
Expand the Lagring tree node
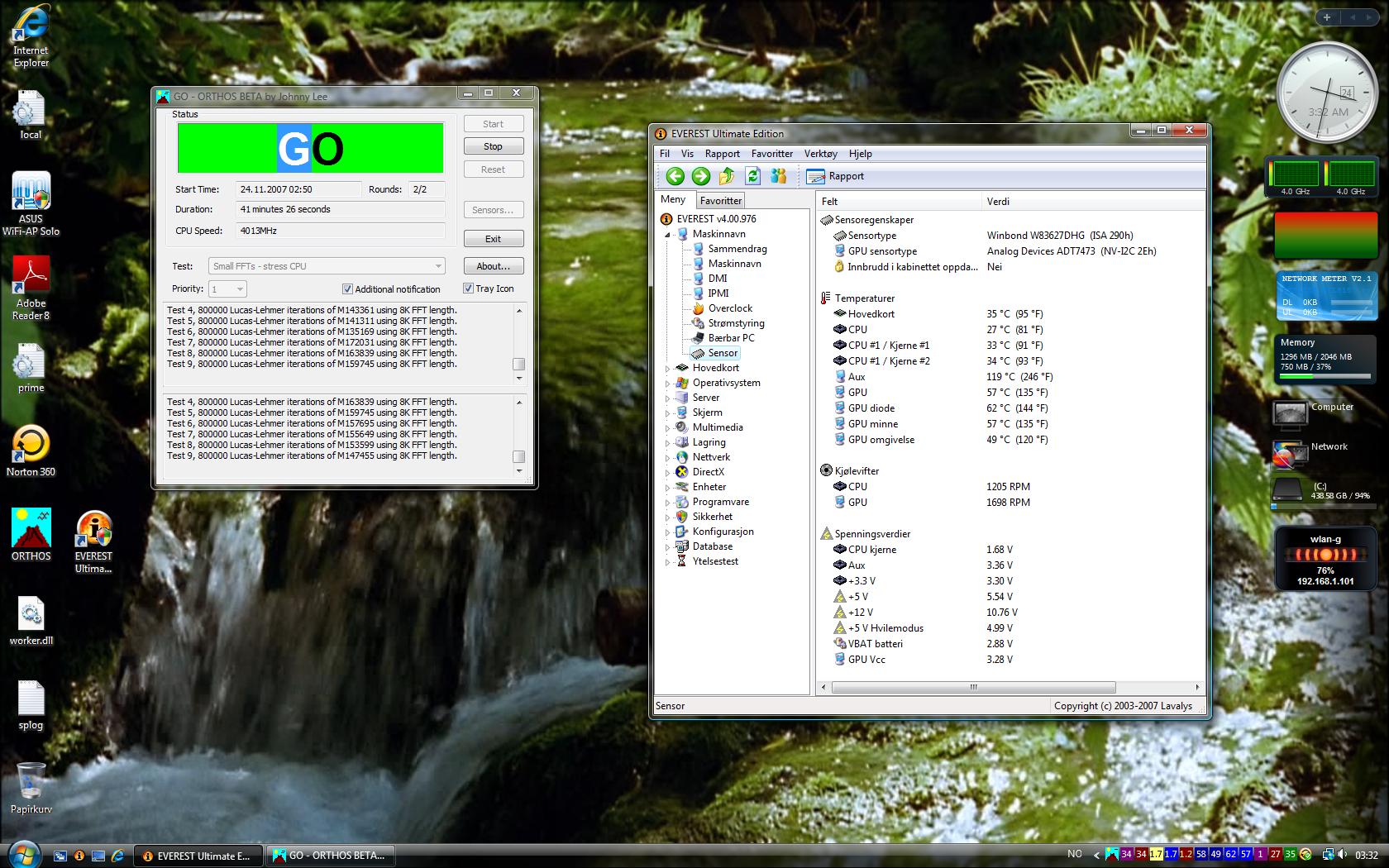click(668, 443)
